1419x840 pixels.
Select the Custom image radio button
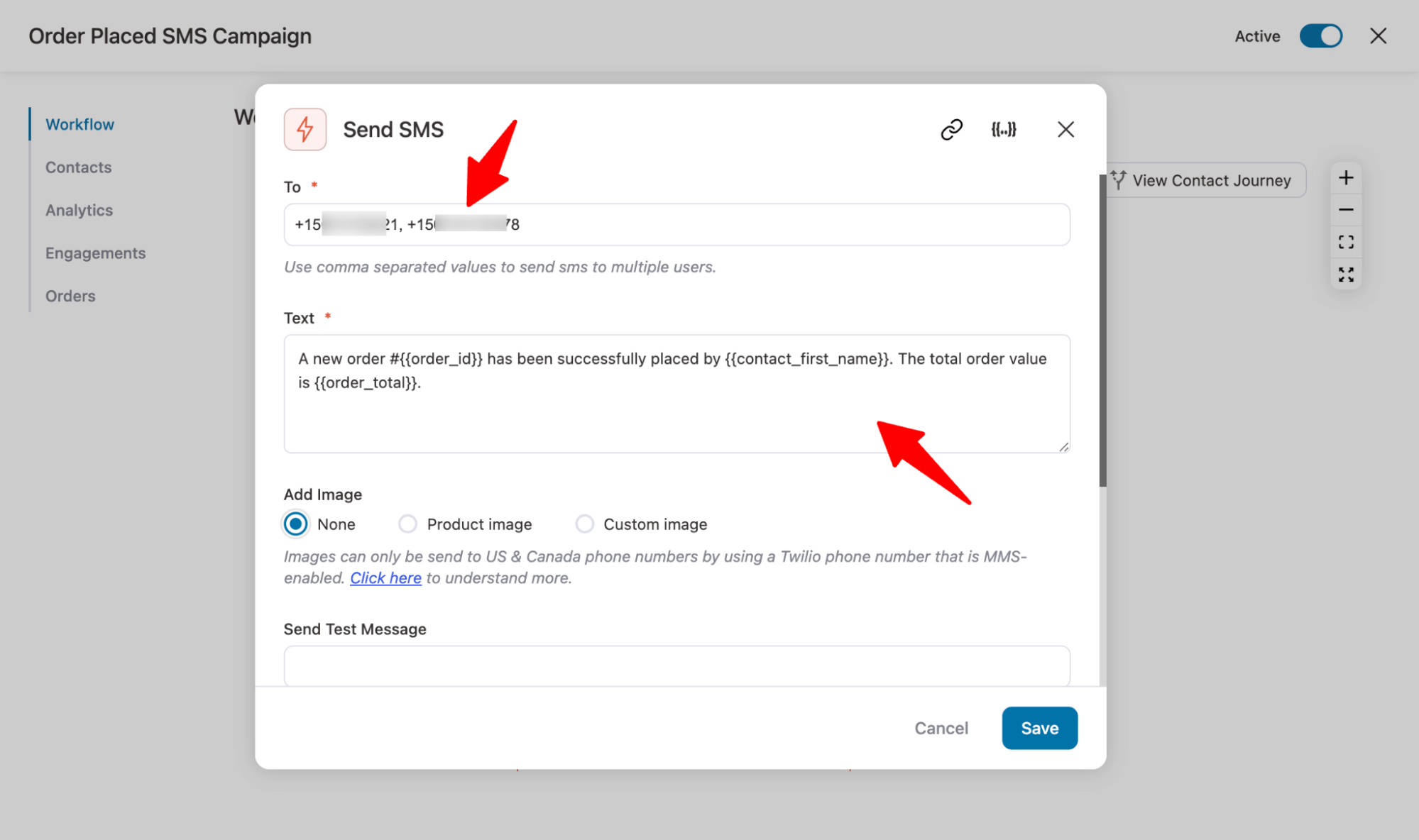point(584,523)
